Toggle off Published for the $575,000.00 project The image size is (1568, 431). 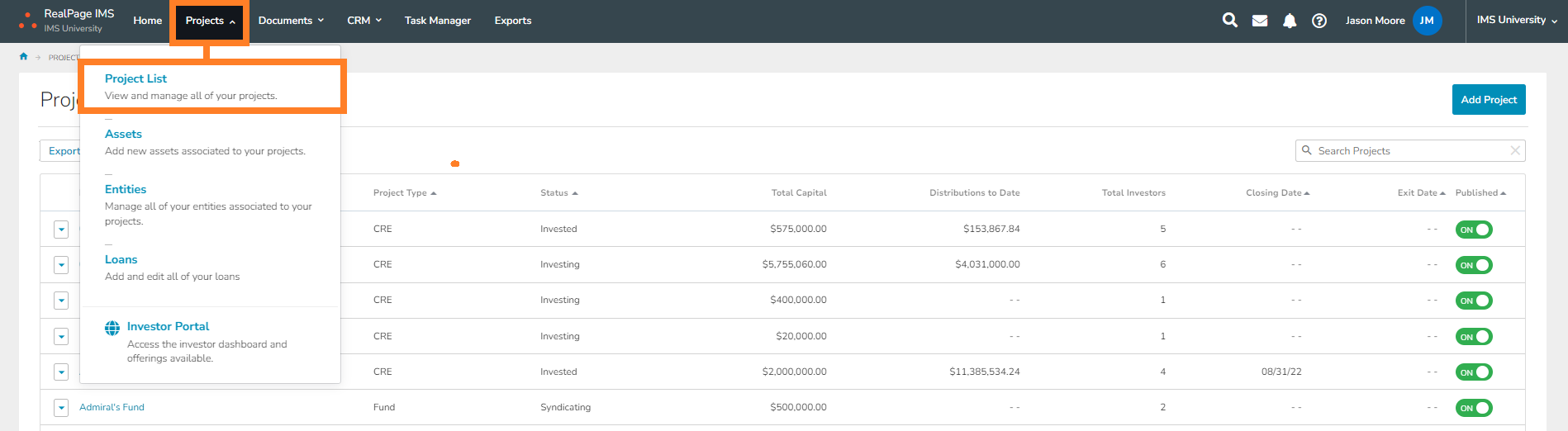point(1473,230)
